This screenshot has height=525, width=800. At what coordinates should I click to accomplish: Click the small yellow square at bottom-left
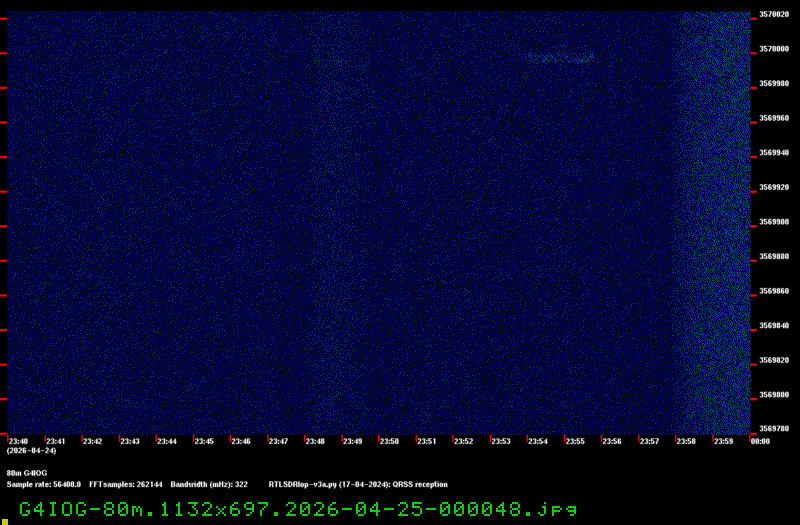5,522
